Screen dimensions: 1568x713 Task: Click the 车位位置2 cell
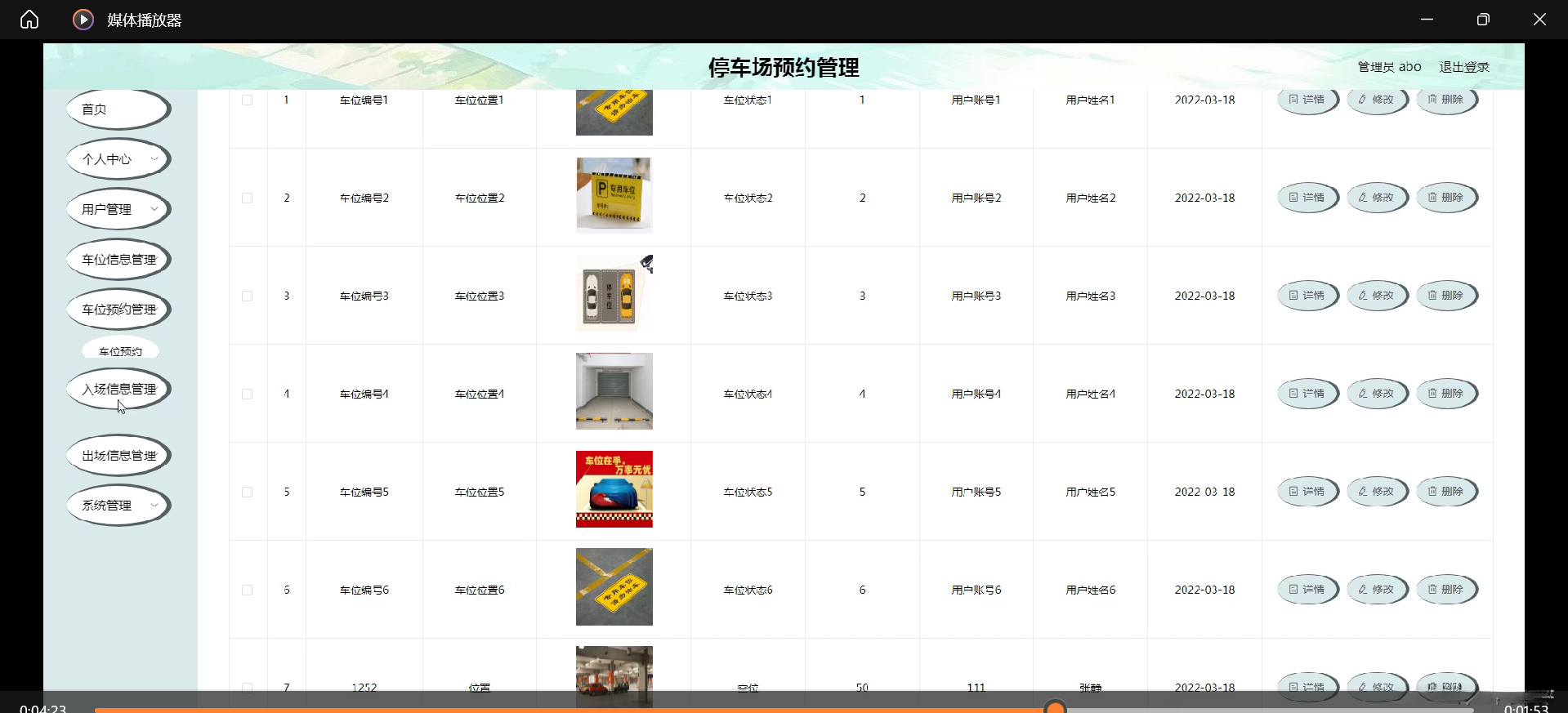[x=480, y=198]
